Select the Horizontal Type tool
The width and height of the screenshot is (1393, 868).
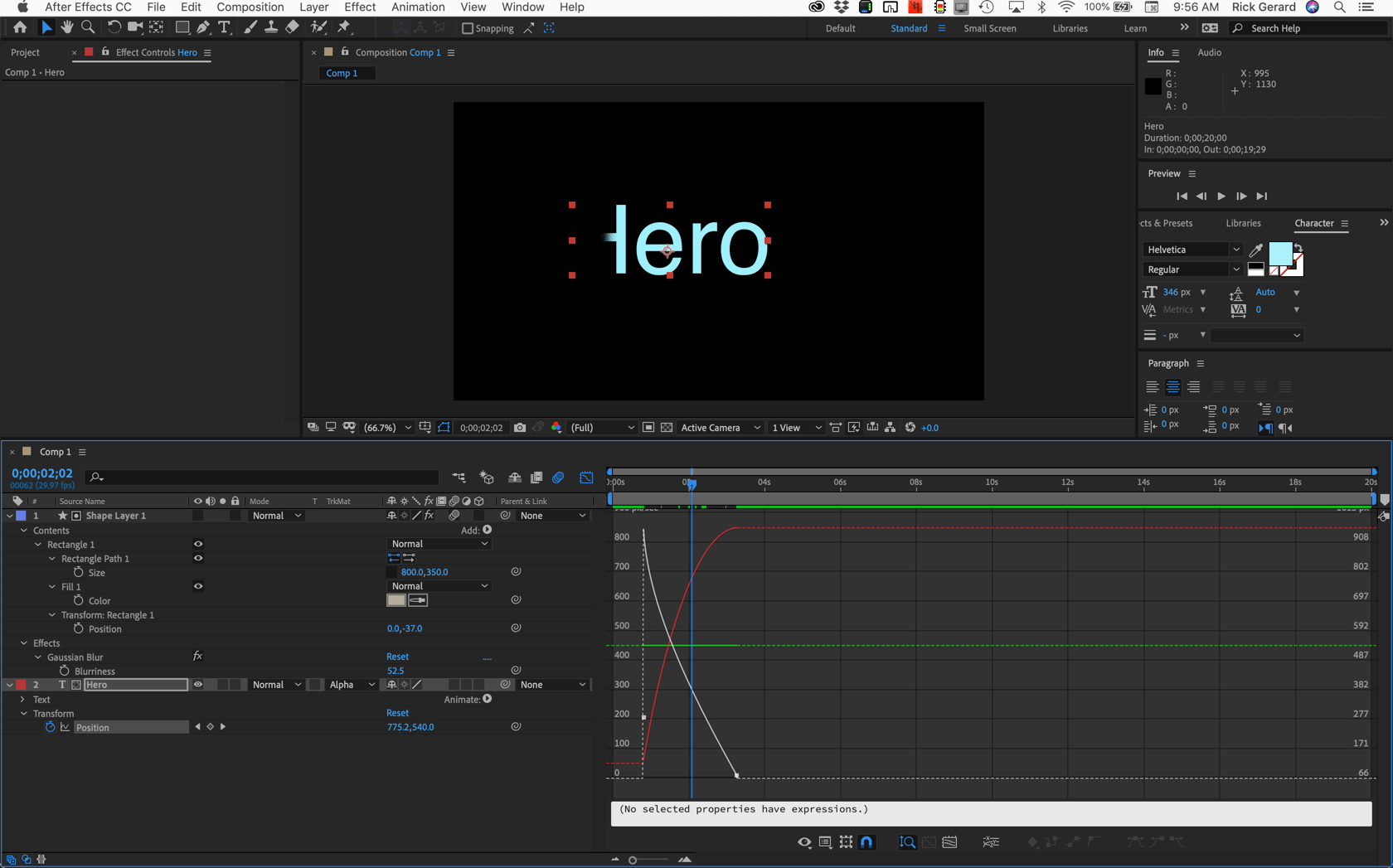tap(224, 27)
